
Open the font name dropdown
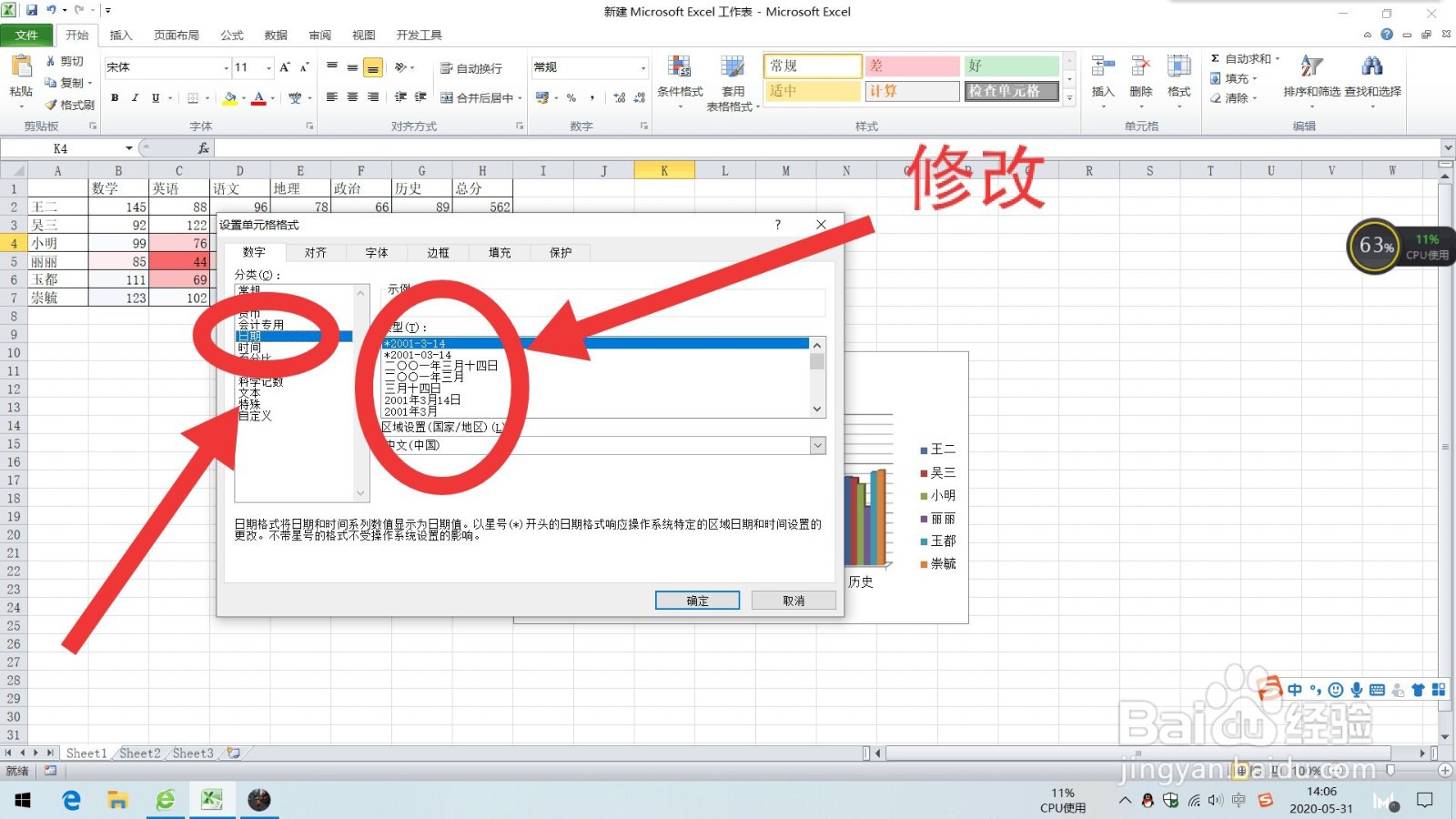point(226,67)
